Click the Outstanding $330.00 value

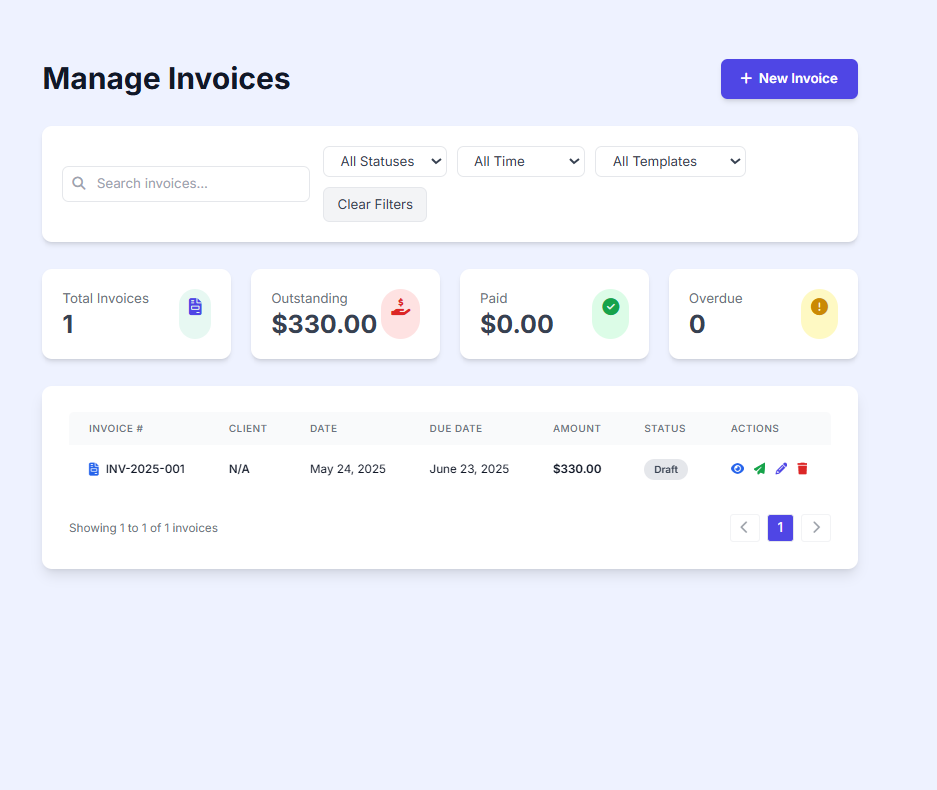(324, 324)
